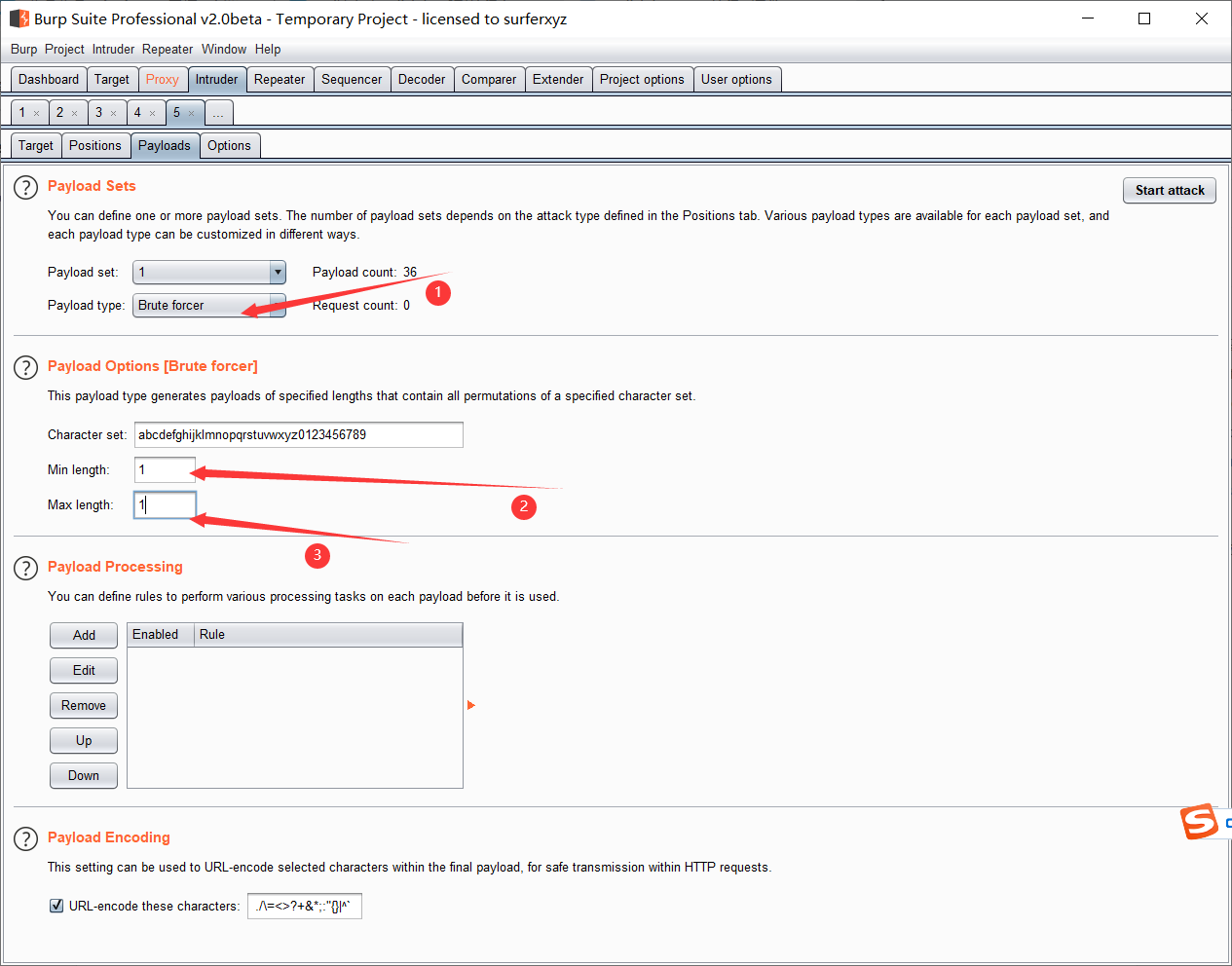Click the Burp Suite logo icon
The width and height of the screenshot is (1232, 966).
click(x=19, y=19)
